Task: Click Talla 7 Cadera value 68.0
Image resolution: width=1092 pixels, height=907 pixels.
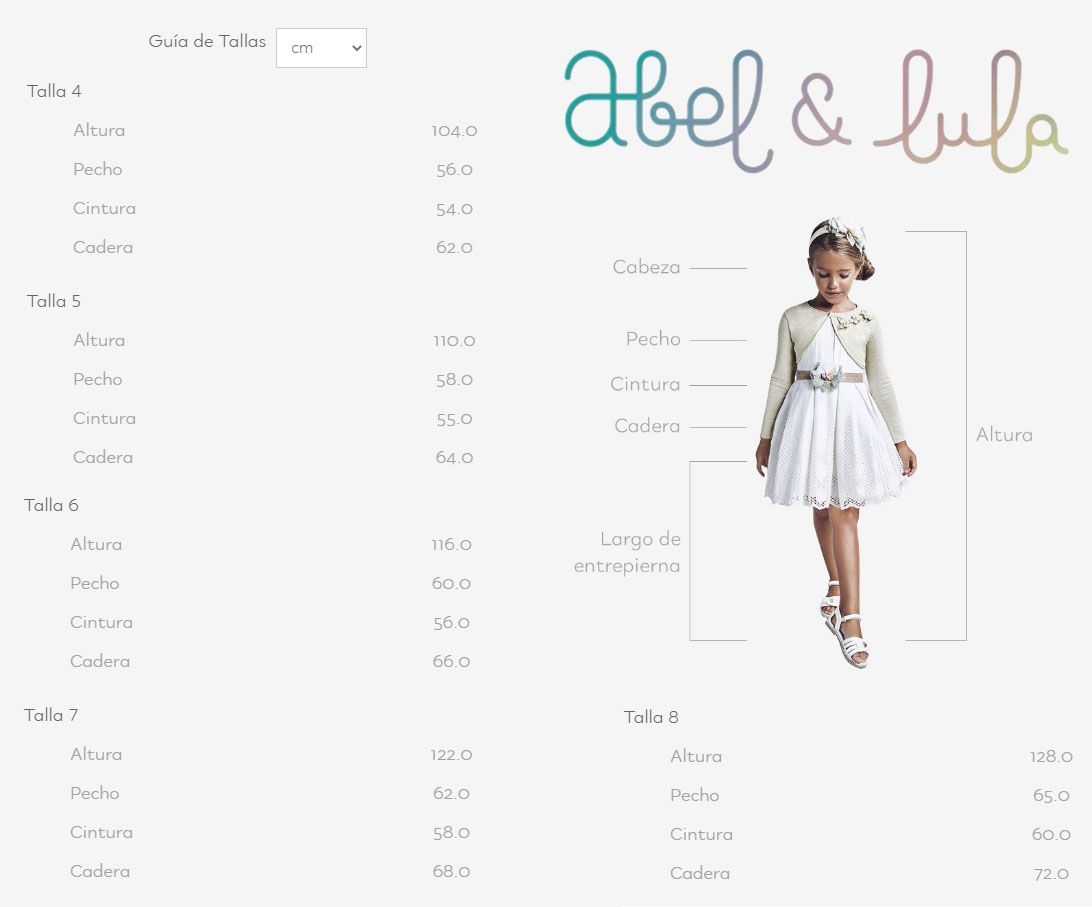Action: [x=451, y=871]
